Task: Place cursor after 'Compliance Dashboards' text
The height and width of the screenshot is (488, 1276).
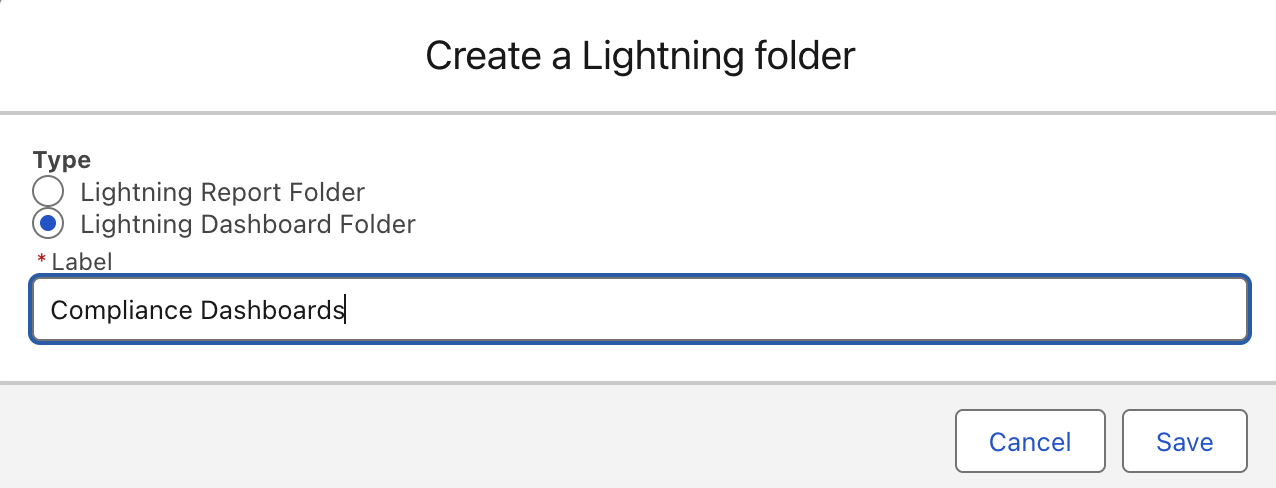Action: point(346,310)
